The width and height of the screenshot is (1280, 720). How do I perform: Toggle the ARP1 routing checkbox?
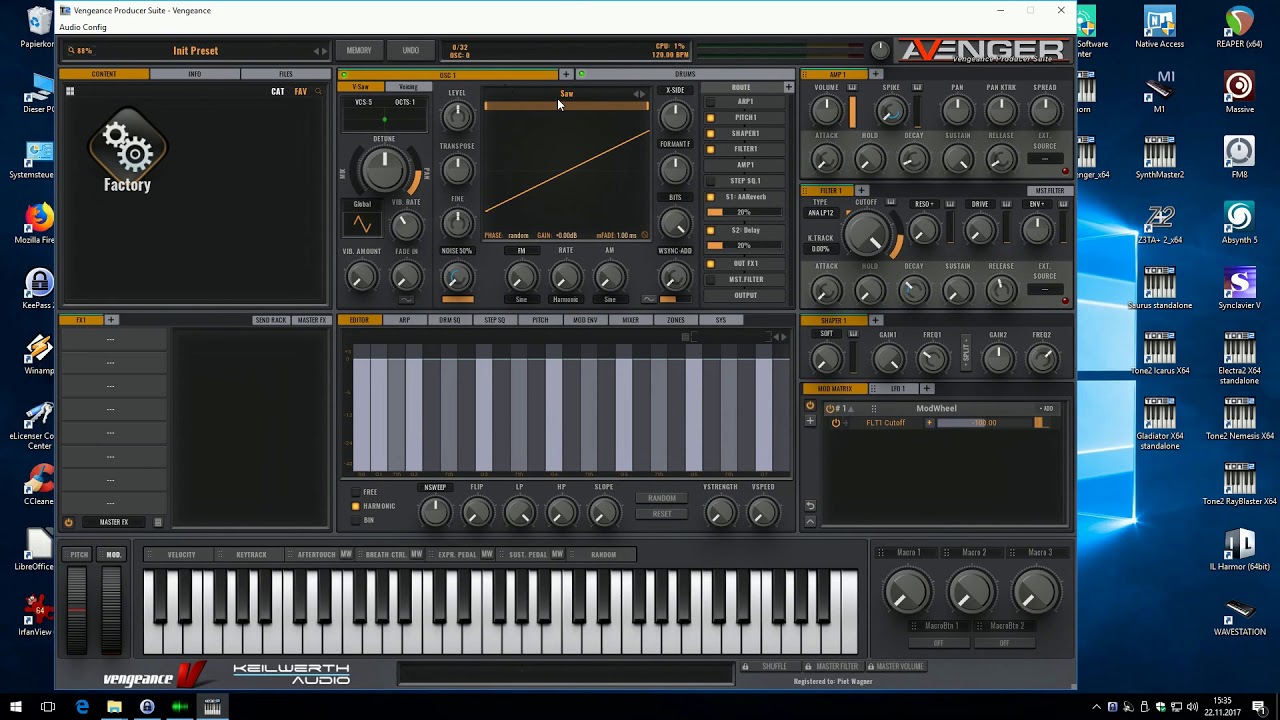711,102
